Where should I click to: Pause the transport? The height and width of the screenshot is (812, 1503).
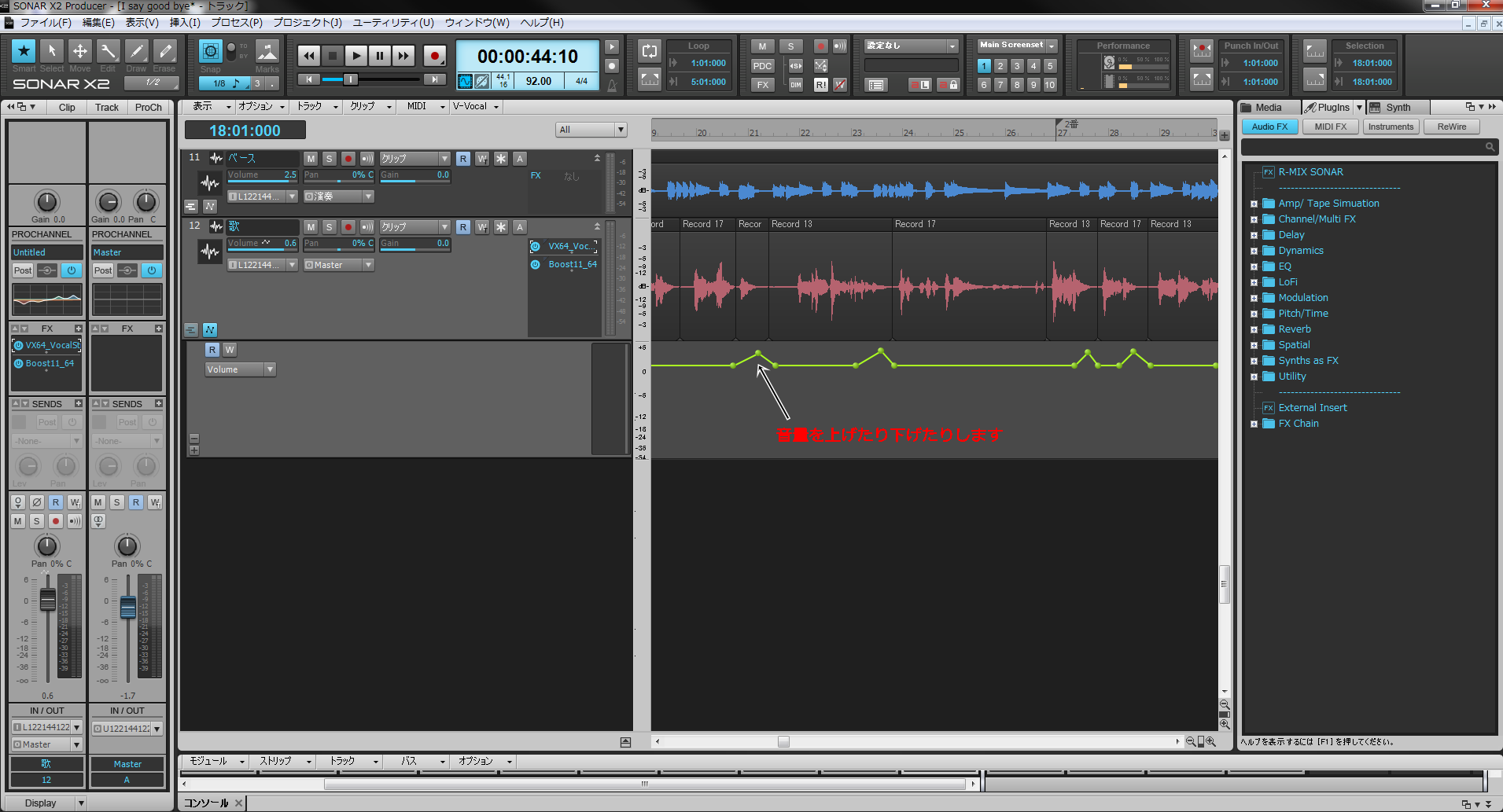(x=380, y=56)
